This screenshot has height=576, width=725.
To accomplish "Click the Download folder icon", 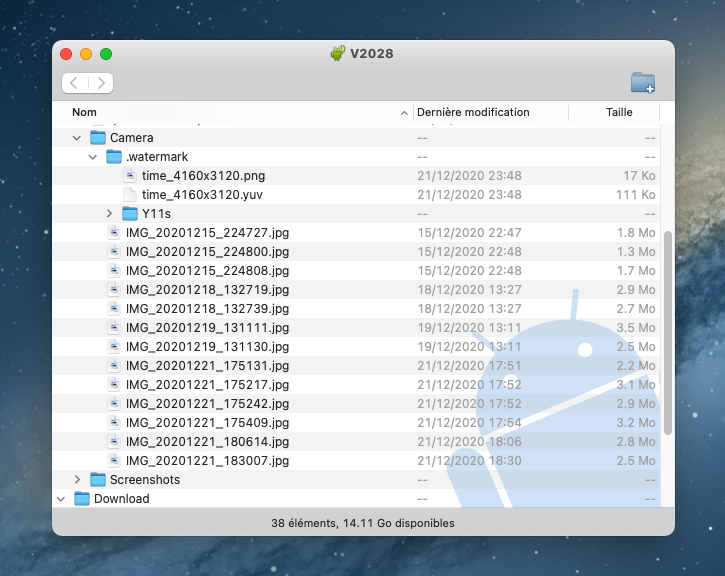I will click(x=82, y=499).
